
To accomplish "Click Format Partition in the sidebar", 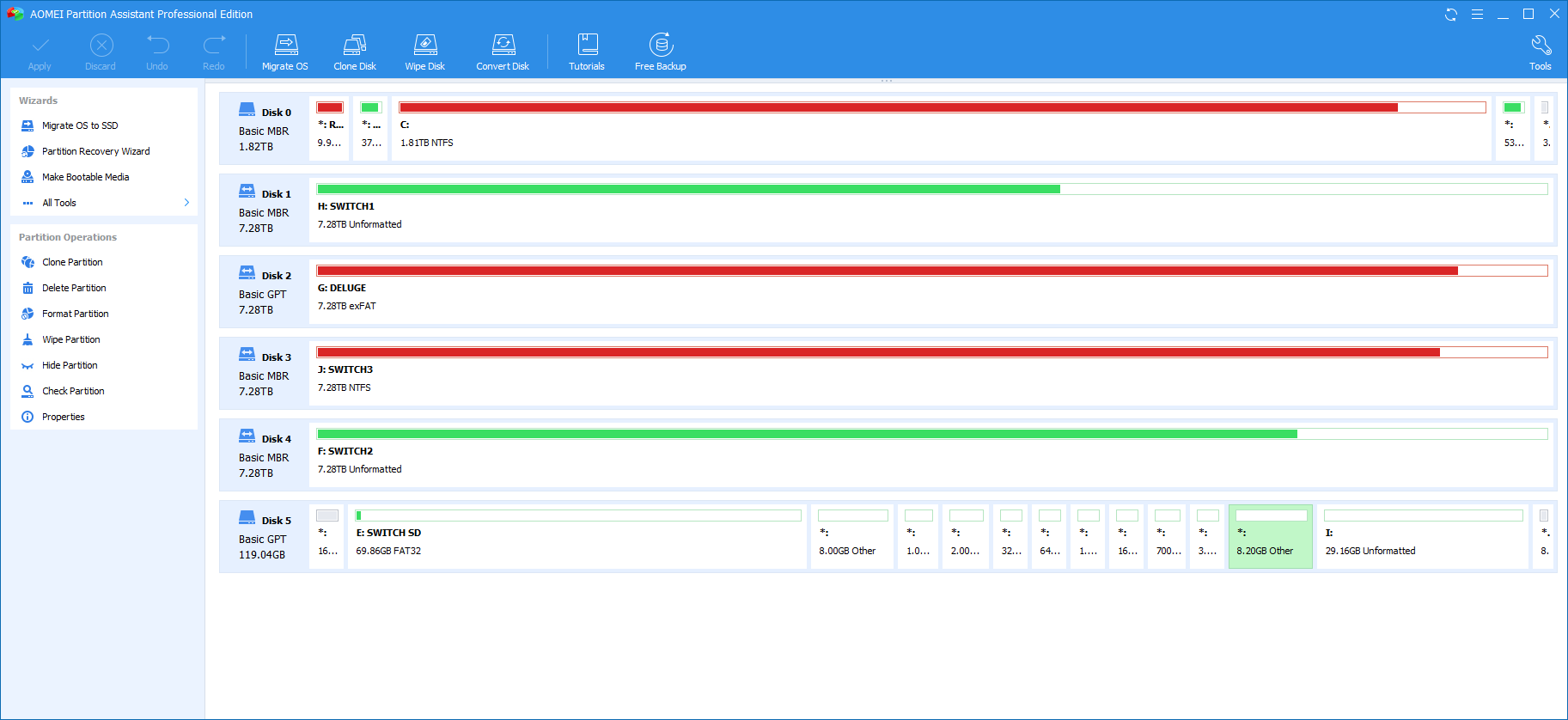I will pos(75,314).
